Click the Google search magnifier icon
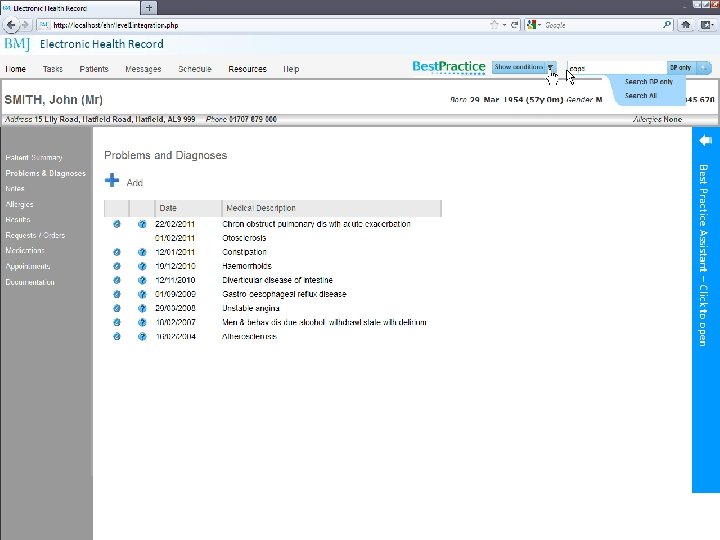 (x=667, y=25)
